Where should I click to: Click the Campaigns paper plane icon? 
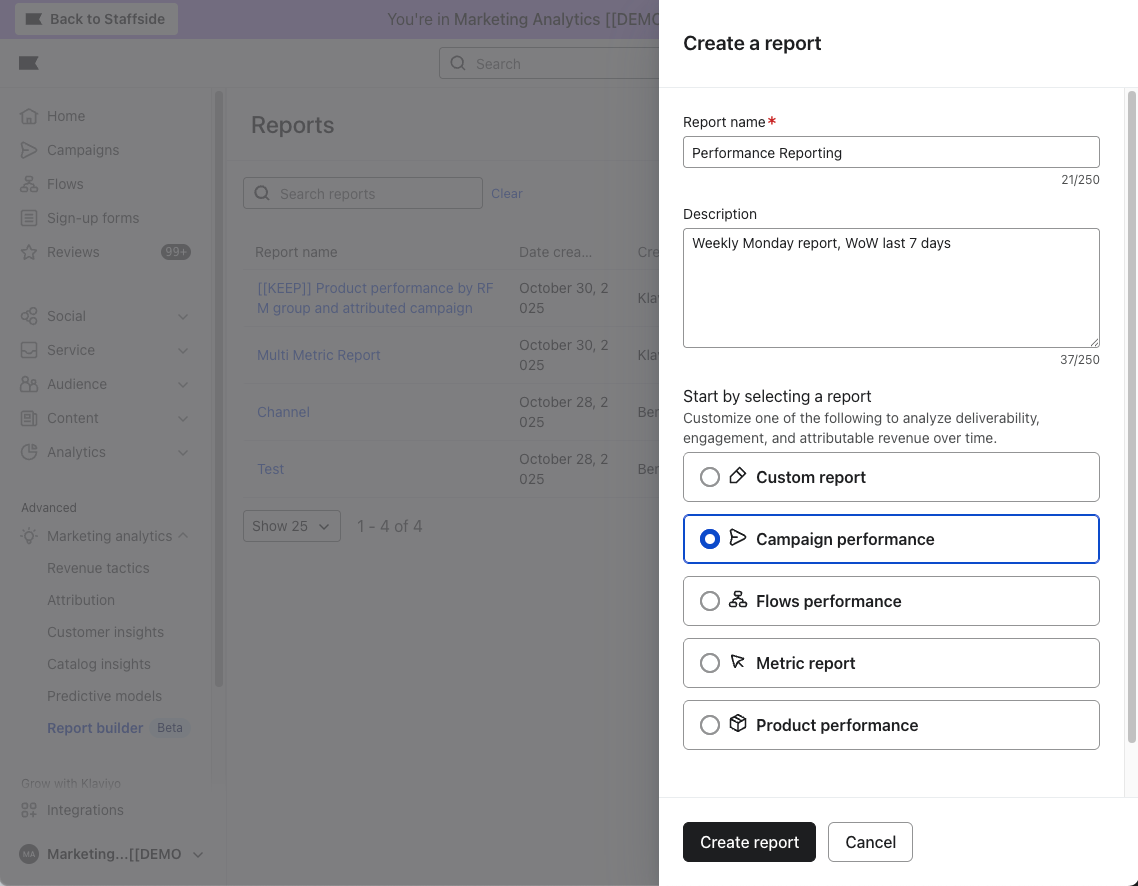coord(30,150)
